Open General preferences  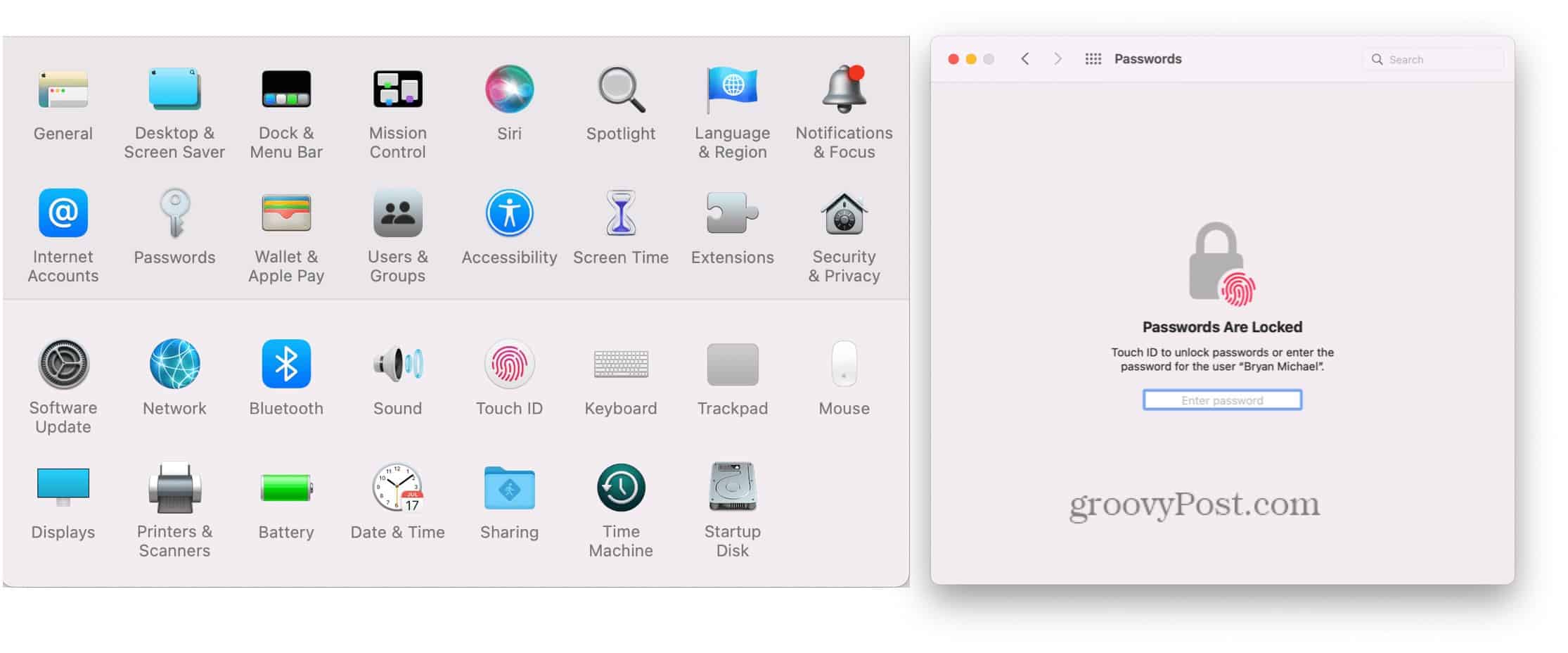pos(63,89)
